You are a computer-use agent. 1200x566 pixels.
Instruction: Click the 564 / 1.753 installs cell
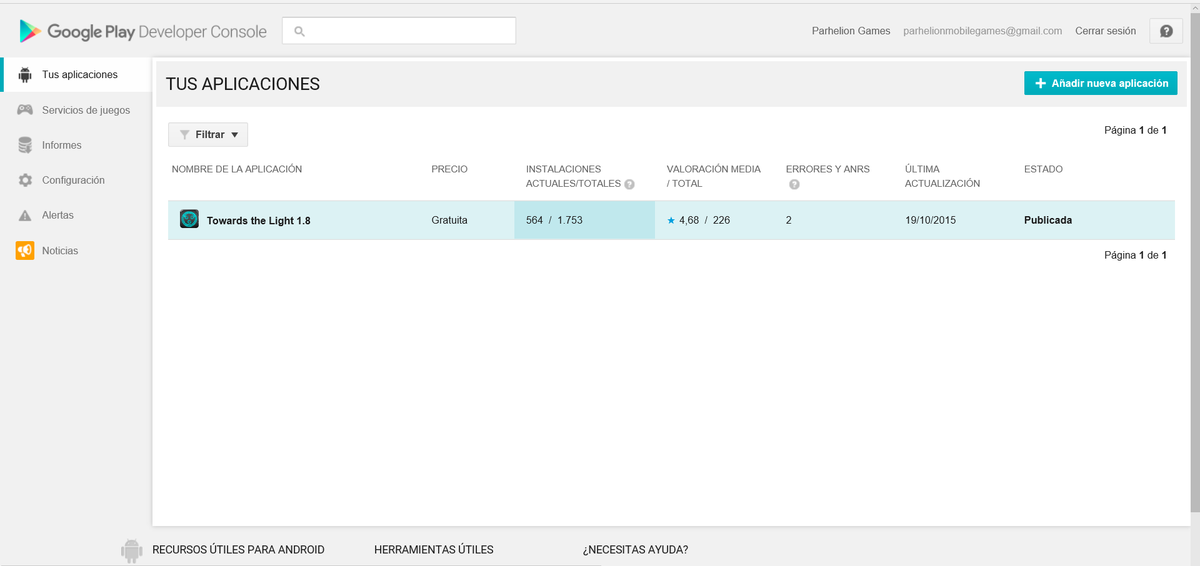(584, 220)
